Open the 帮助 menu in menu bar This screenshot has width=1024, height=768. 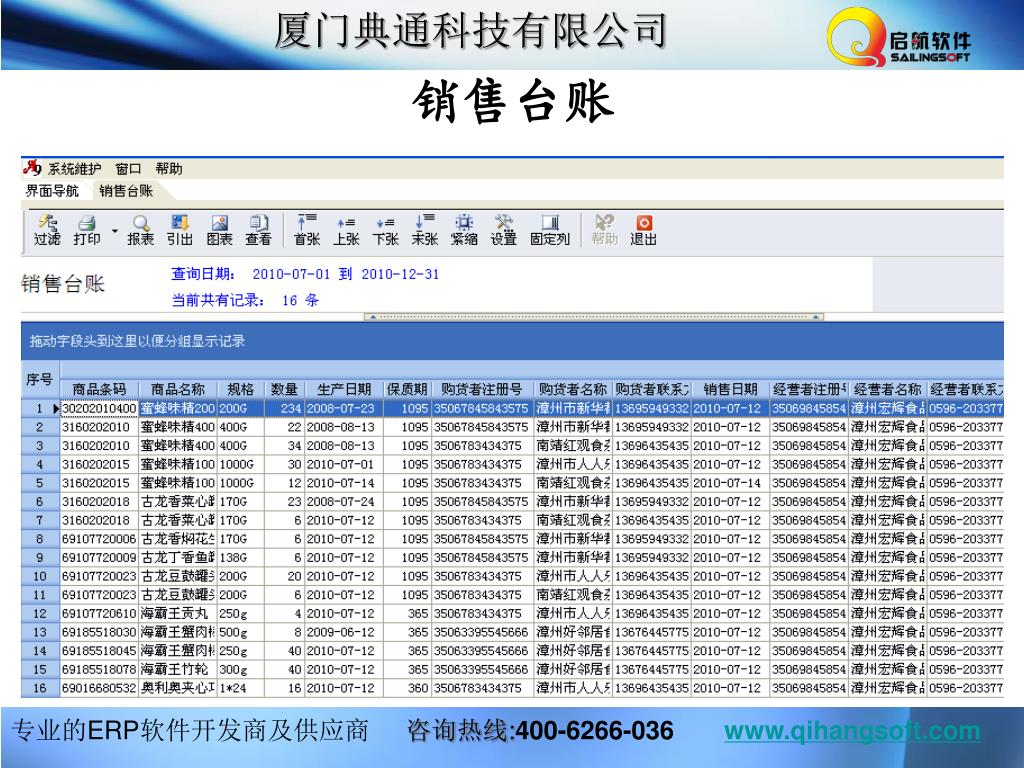coord(168,169)
